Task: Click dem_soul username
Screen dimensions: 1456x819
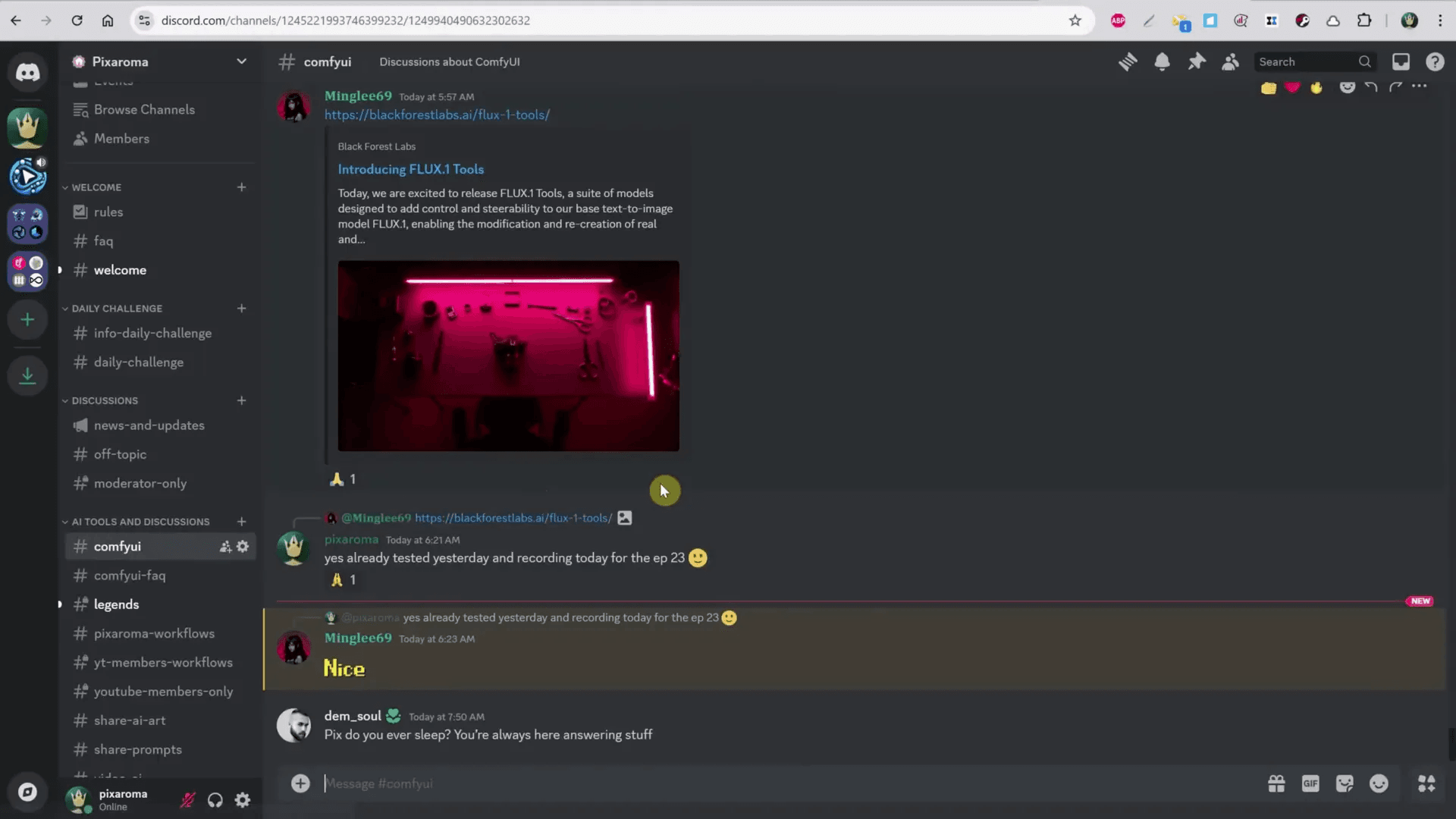Action: (353, 716)
